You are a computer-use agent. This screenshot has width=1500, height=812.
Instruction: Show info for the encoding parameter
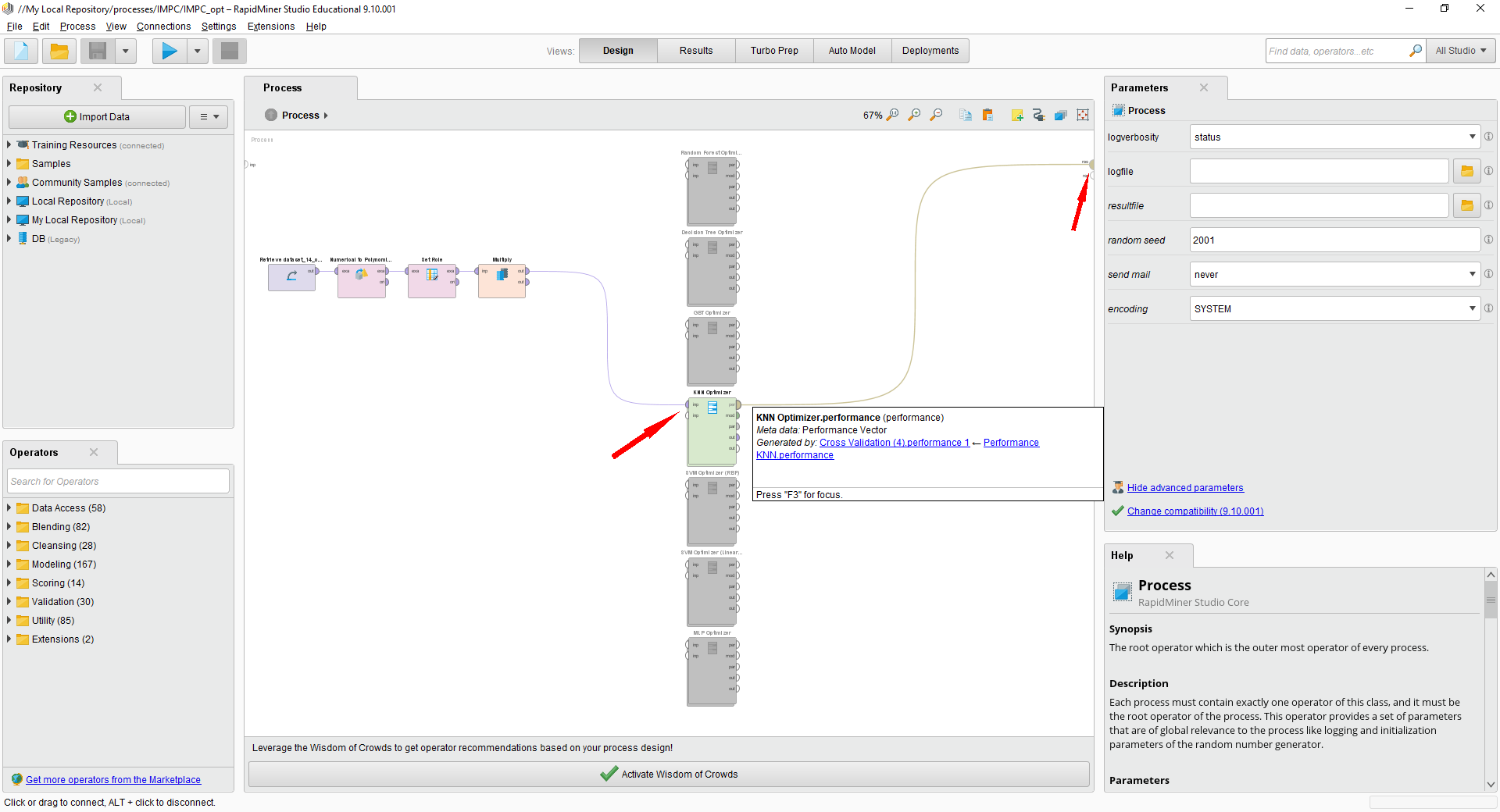(1489, 308)
